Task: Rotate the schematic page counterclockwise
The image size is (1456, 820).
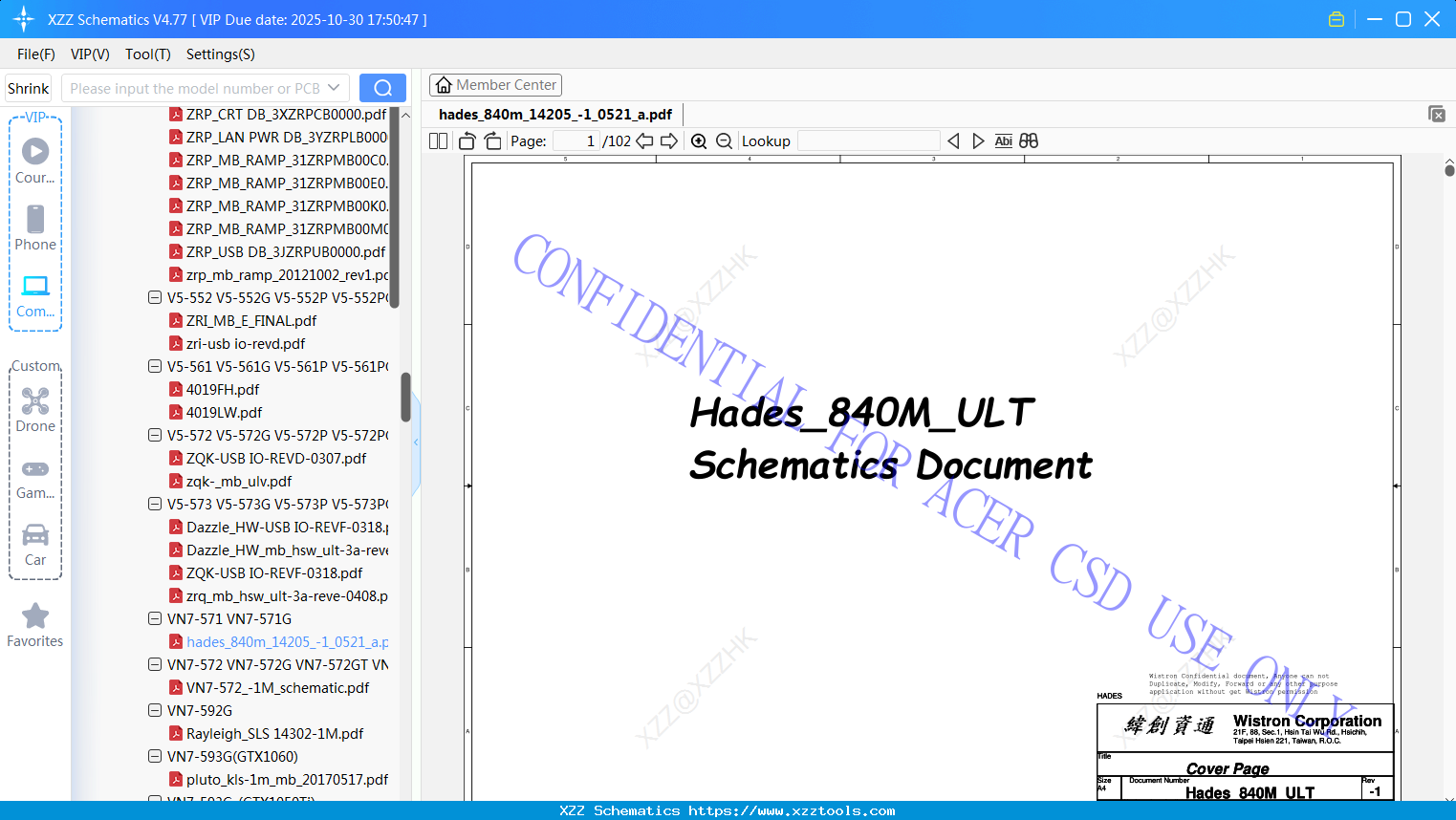Action: pyautogui.click(x=466, y=140)
